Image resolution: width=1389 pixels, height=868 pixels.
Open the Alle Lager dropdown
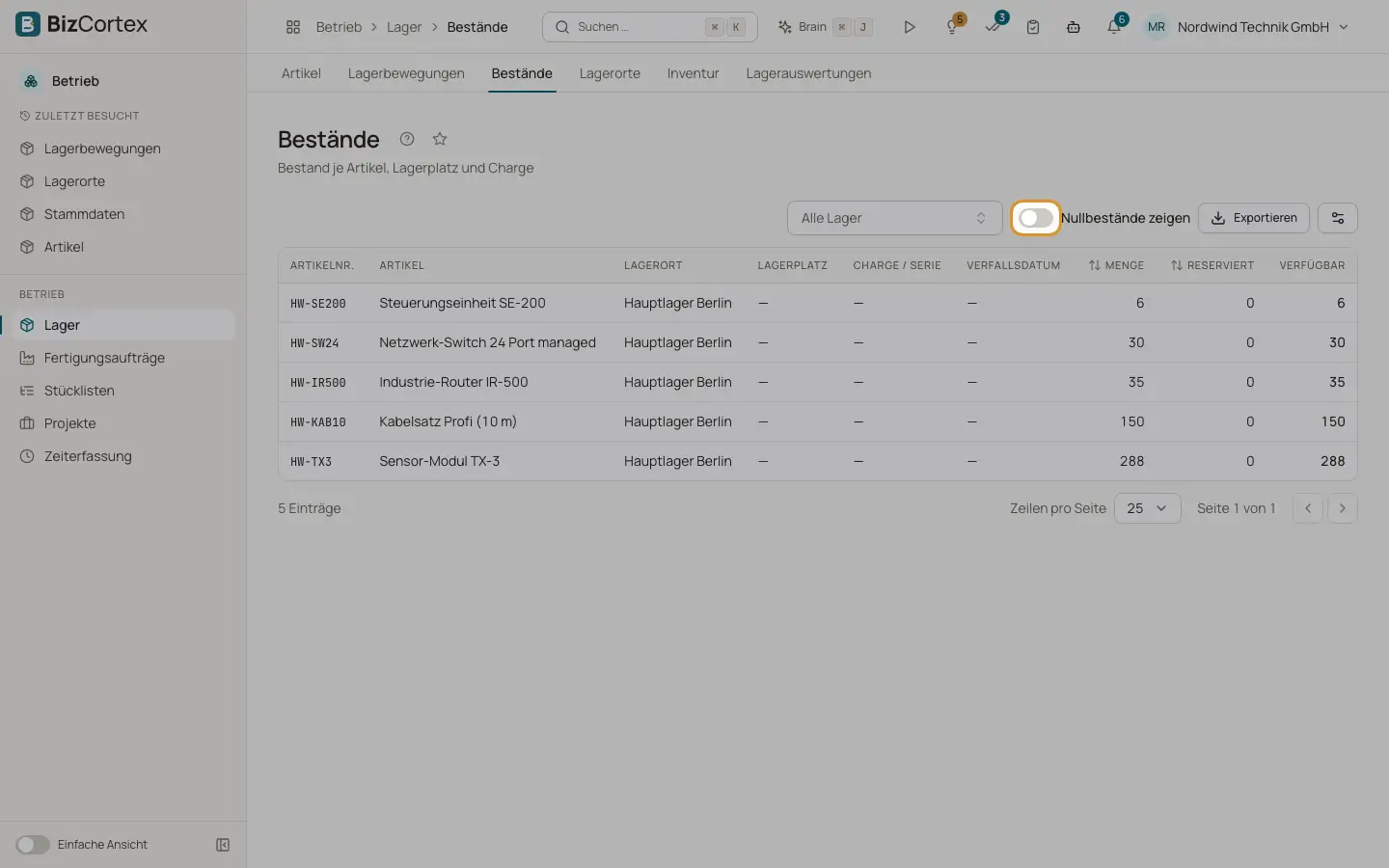tap(895, 218)
